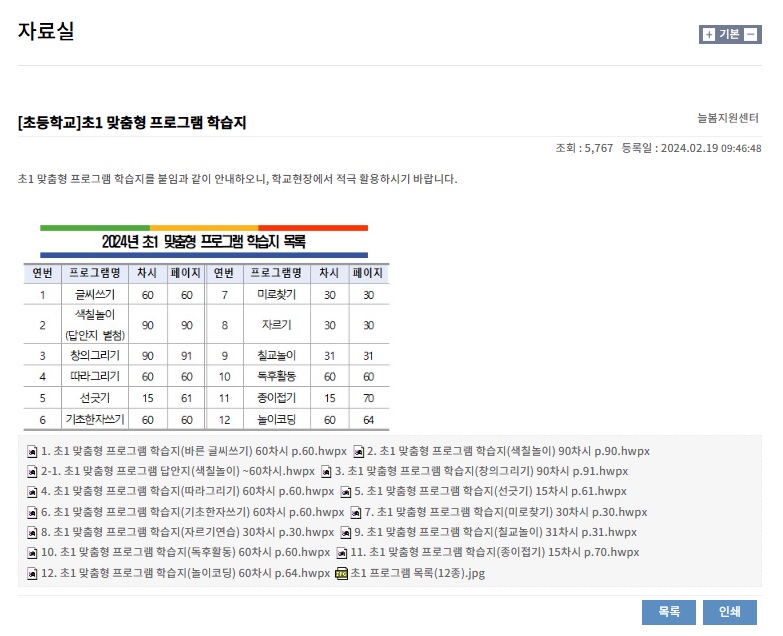The image size is (783, 636).
Task: Click file icon beside 기초한자쓰기 attachment
Action: point(32,513)
